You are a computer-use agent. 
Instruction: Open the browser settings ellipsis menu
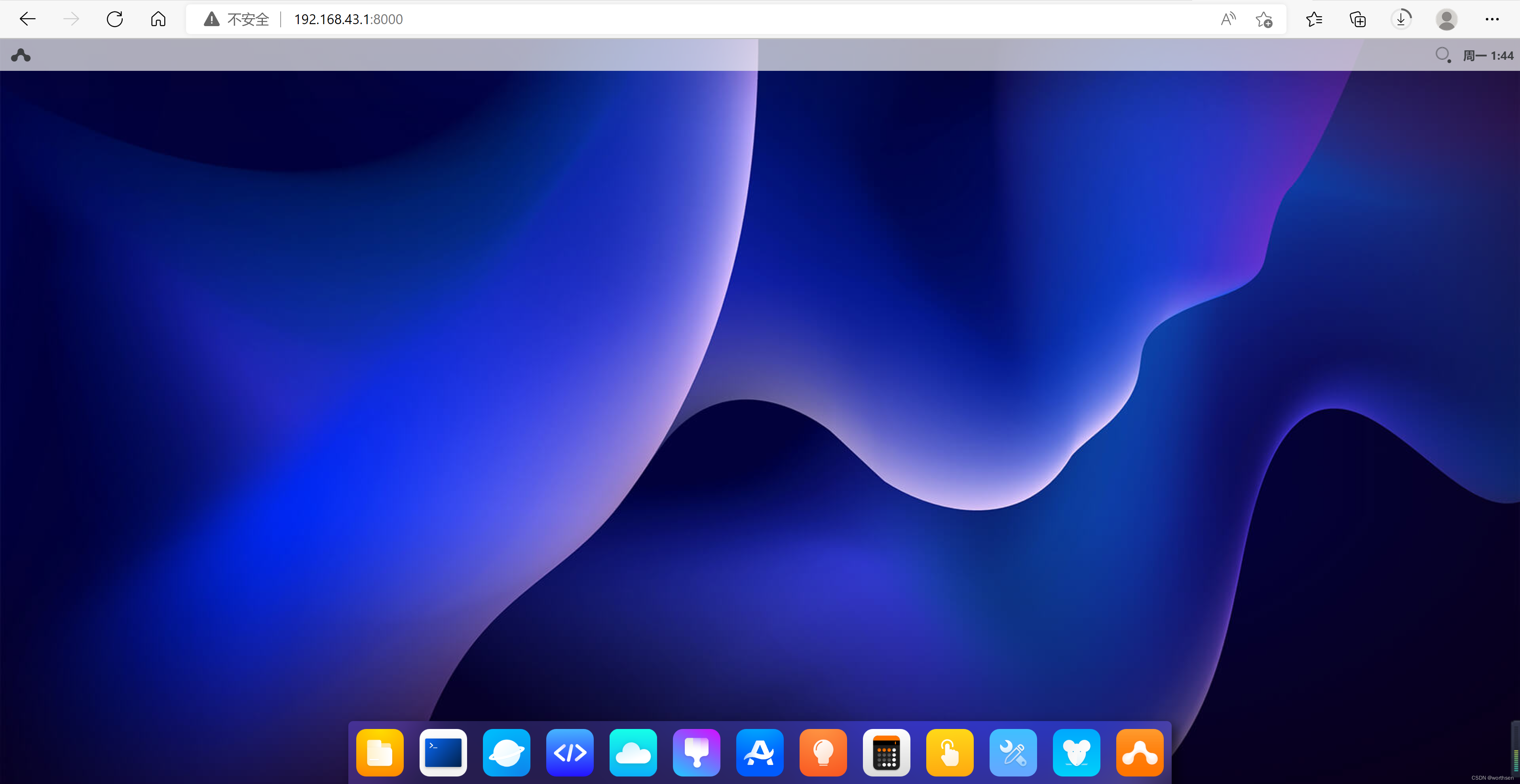[1491, 19]
